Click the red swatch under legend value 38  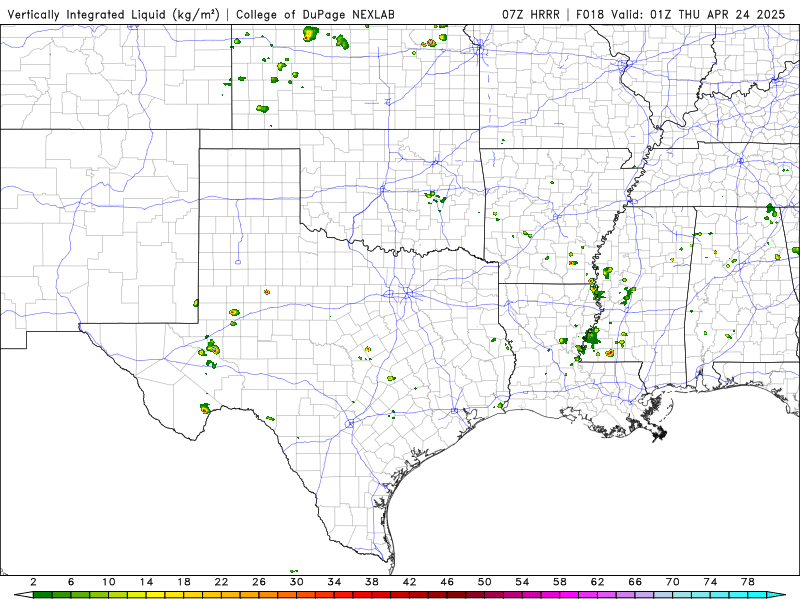381,595
